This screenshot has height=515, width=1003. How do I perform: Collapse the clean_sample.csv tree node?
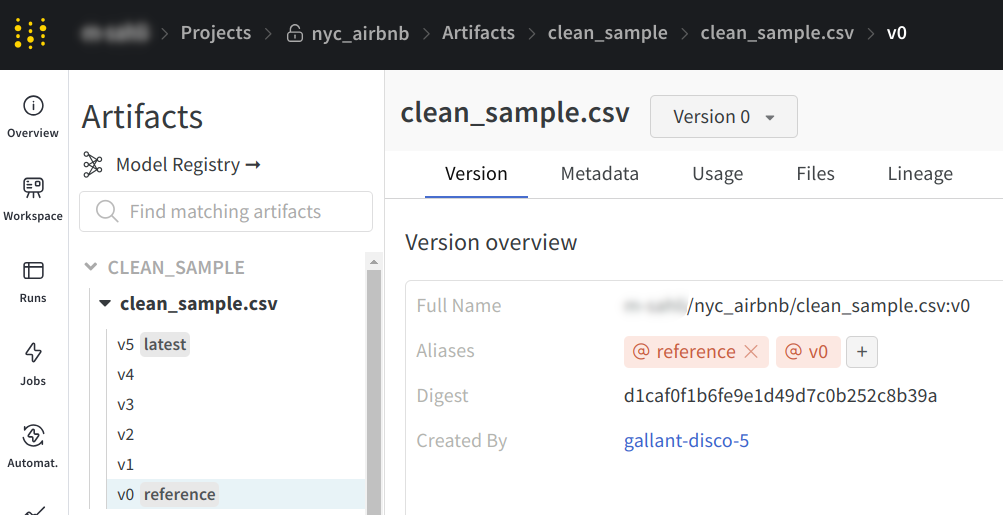pyautogui.click(x=105, y=303)
